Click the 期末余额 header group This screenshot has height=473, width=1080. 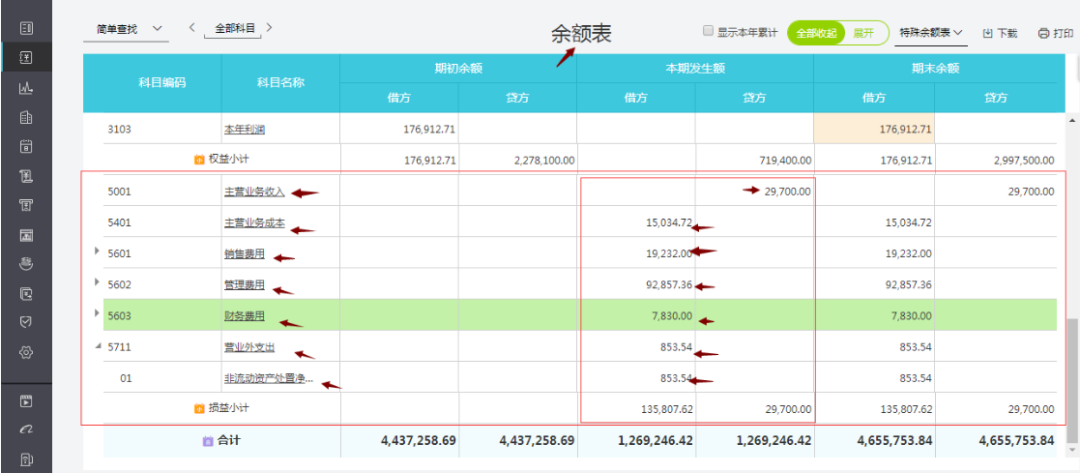point(935,69)
